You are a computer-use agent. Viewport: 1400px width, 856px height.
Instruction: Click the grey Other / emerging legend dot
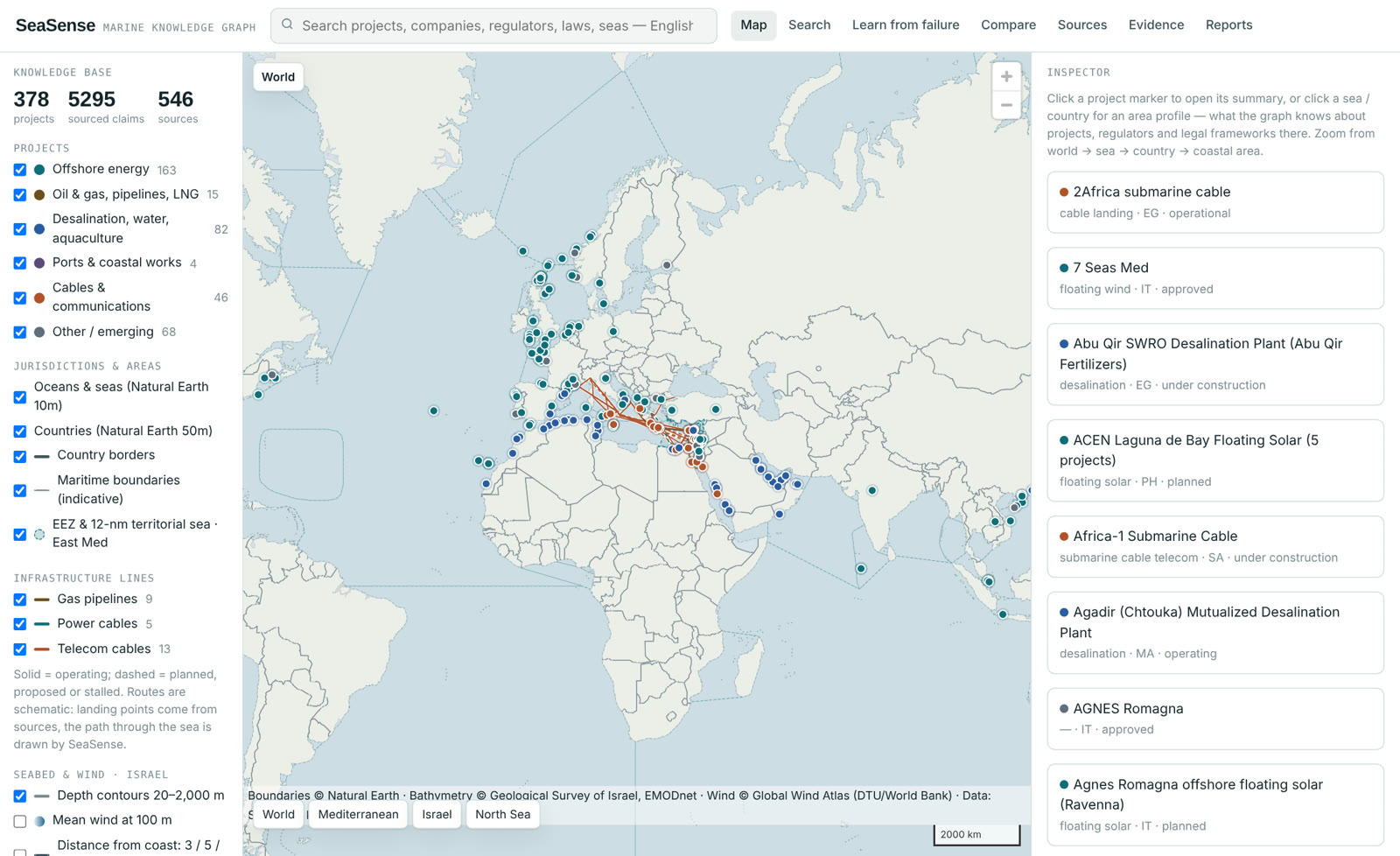39,332
